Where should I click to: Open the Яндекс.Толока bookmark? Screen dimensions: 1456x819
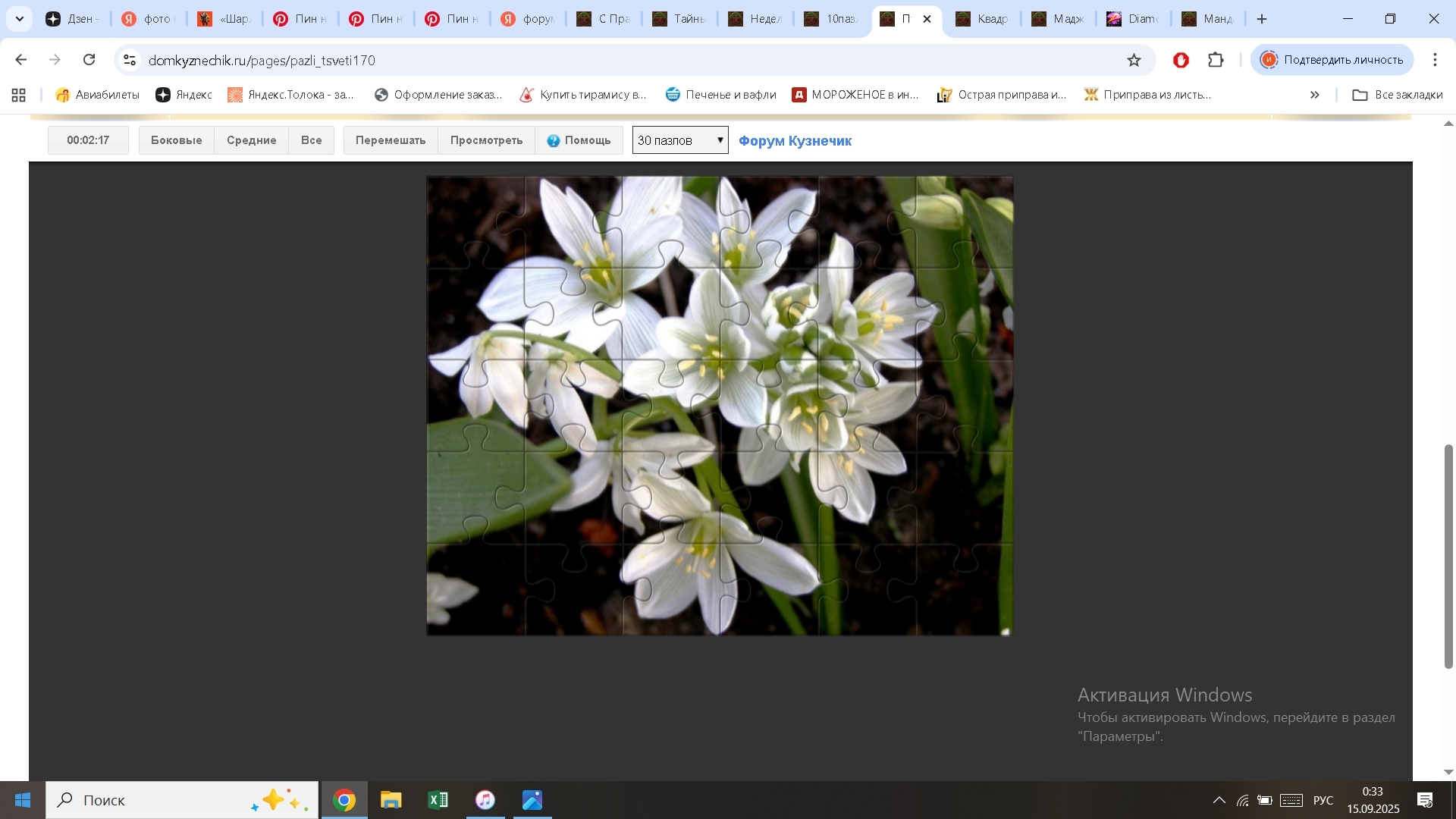click(x=291, y=95)
